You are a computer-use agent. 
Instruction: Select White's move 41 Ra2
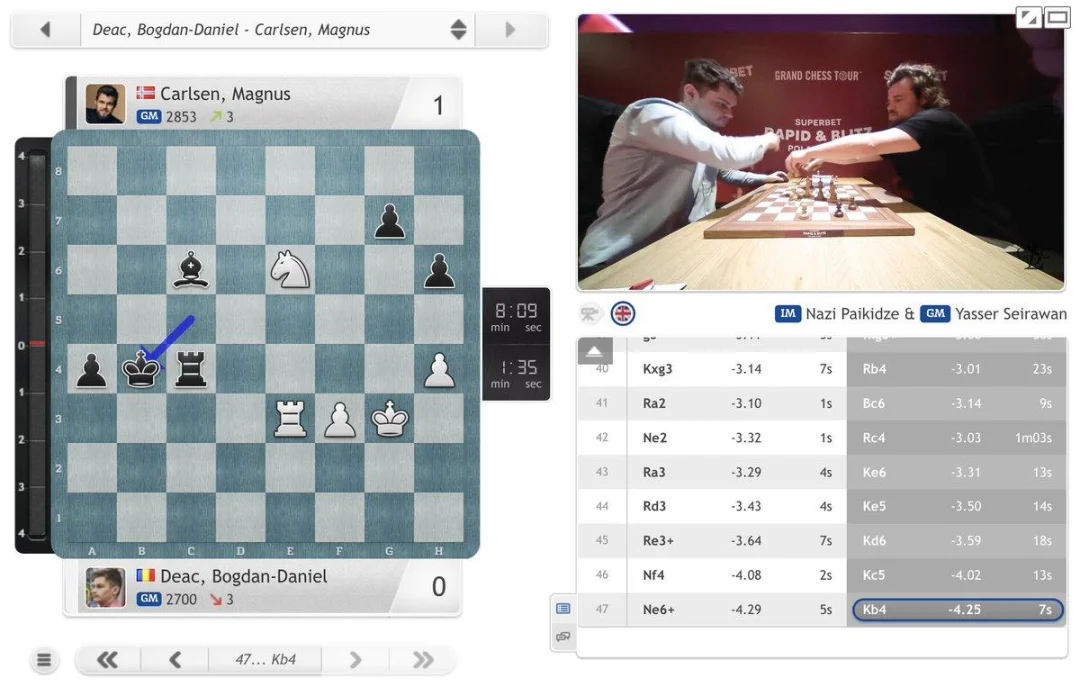[736, 403]
